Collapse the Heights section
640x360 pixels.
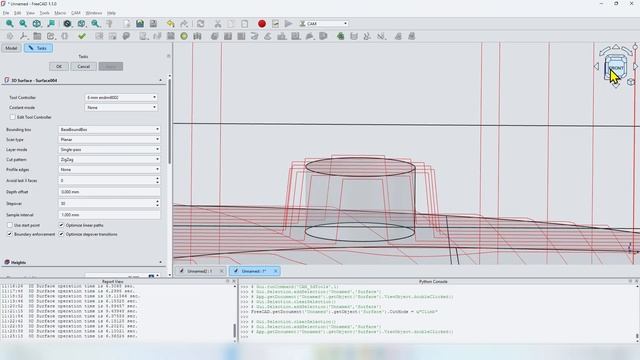[160, 262]
